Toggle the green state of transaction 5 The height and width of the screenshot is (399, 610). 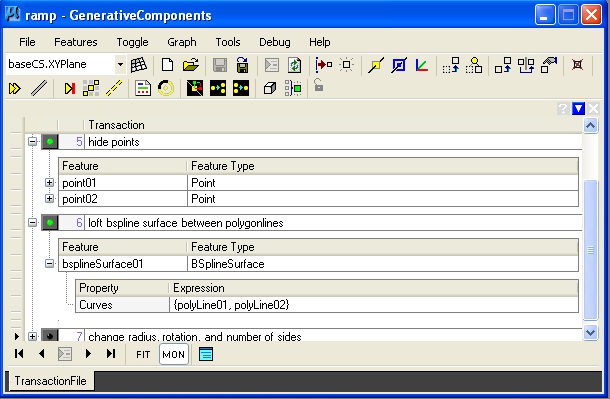(x=50, y=142)
